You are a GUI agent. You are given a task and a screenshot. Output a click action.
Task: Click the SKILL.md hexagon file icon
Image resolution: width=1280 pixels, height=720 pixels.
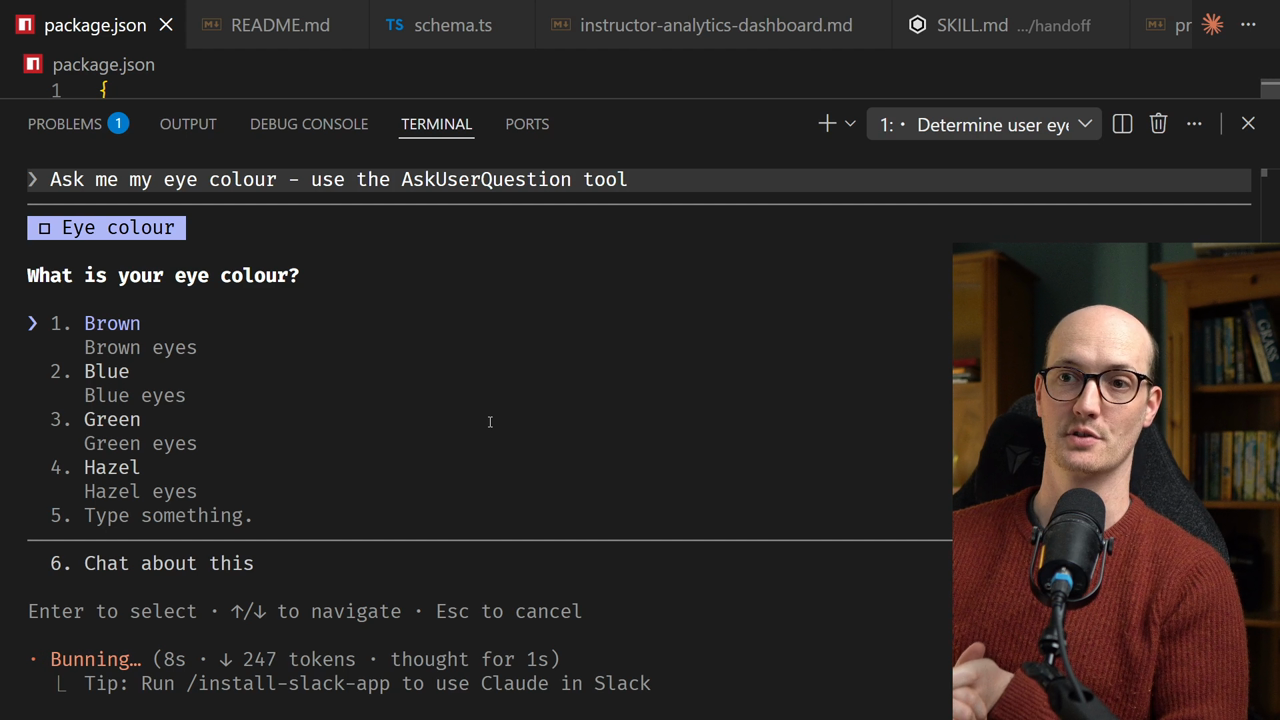tap(917, 25)
